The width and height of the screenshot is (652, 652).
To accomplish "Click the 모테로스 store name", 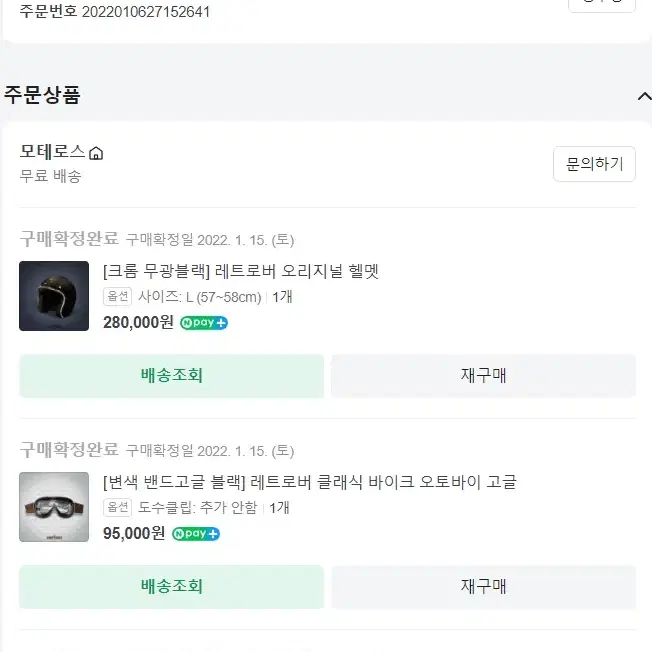I will (x=52, y=151).
